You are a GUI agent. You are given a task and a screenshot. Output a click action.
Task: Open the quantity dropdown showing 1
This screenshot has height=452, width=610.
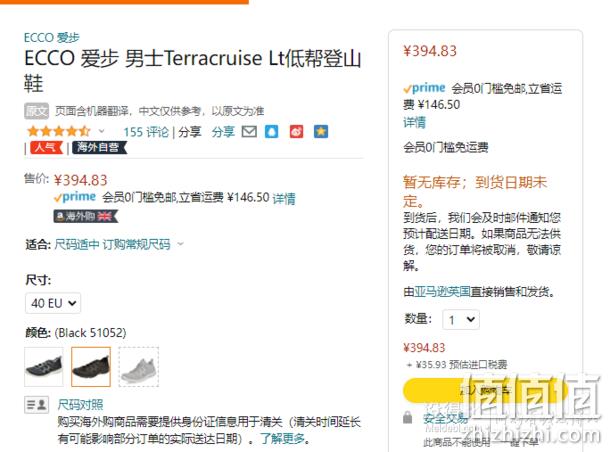[461, 320]
